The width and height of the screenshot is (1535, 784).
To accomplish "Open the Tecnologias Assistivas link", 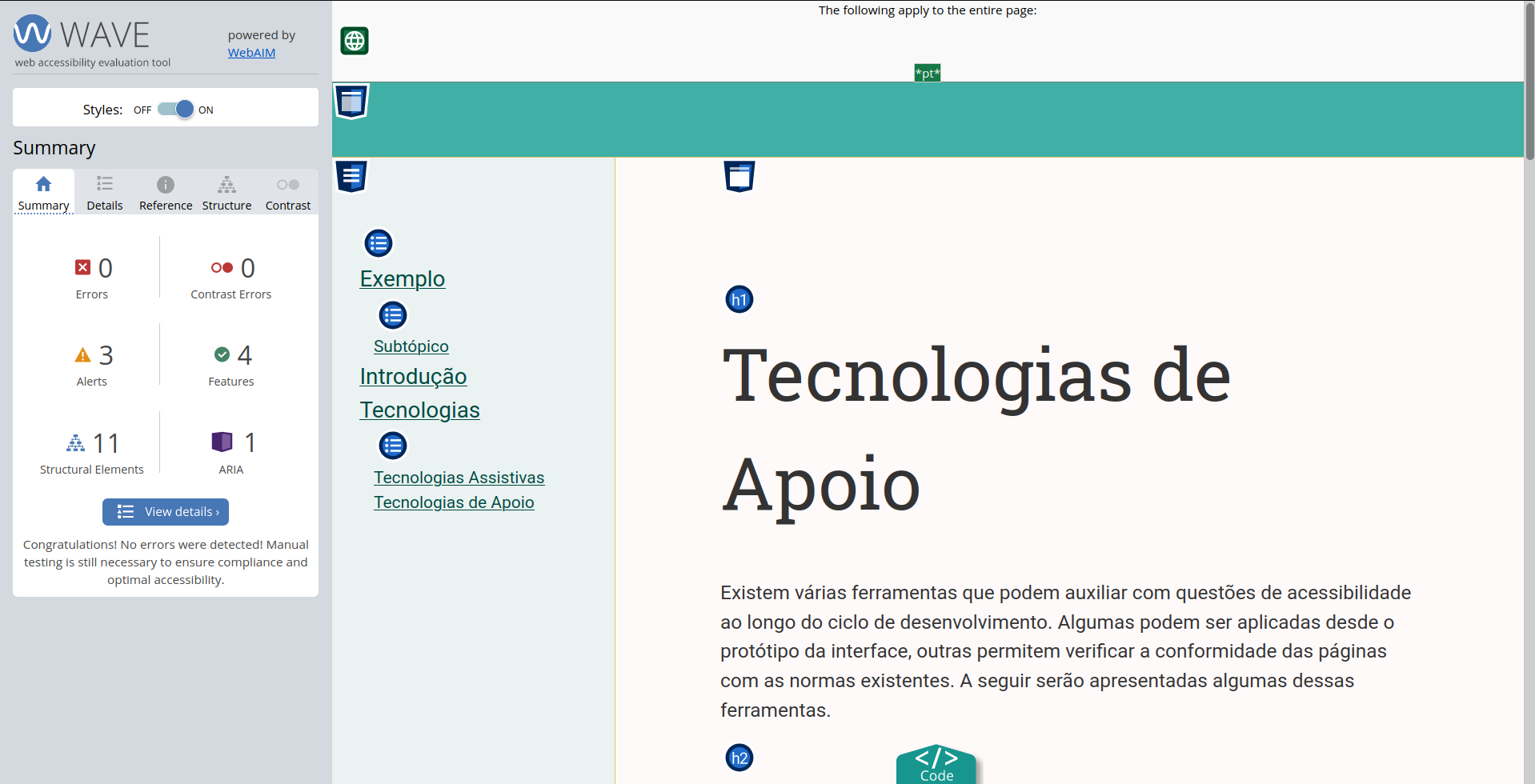I will 459,478.
